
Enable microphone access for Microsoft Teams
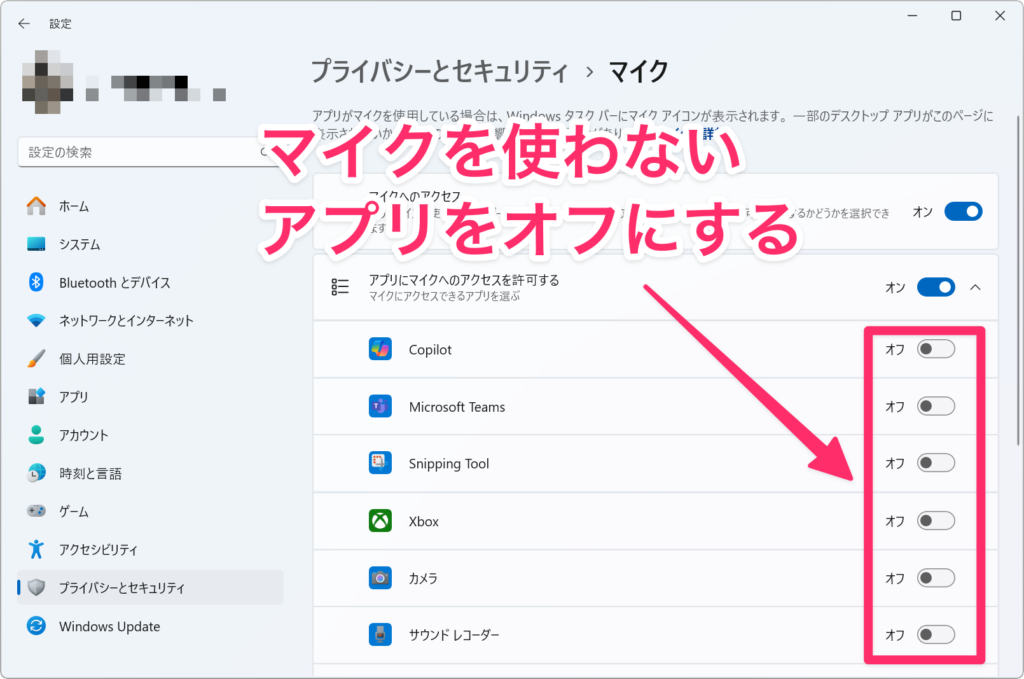(x=936, y=406)
